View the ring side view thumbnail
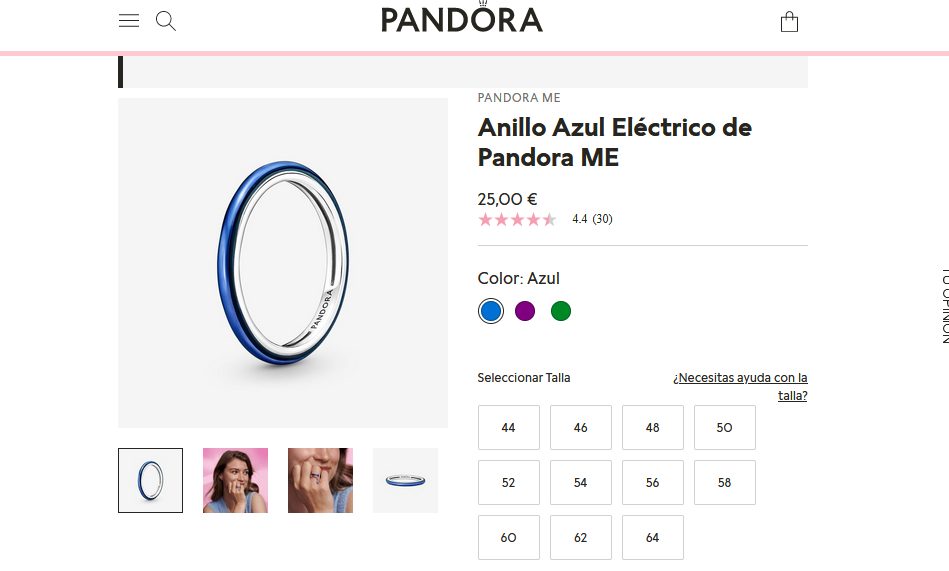This screenshot has width=949, height=571. [406, 480]
